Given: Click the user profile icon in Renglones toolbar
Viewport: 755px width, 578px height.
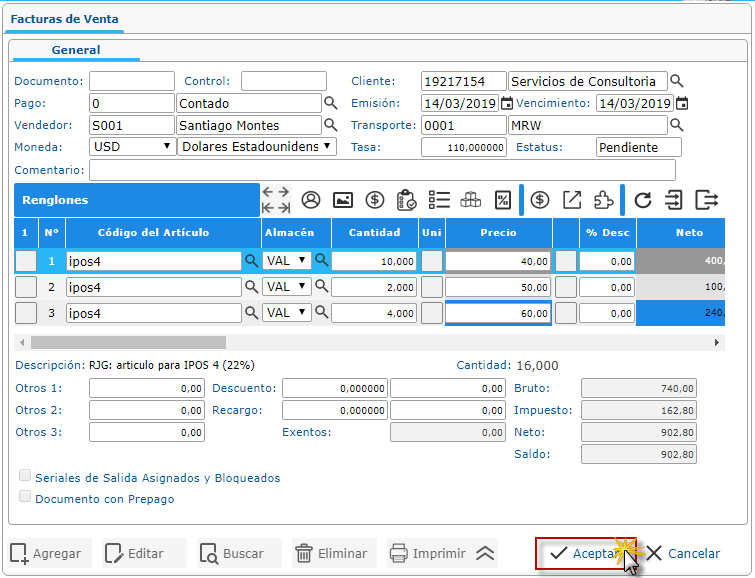Looking at the screenshot, I should coord(311,200).
